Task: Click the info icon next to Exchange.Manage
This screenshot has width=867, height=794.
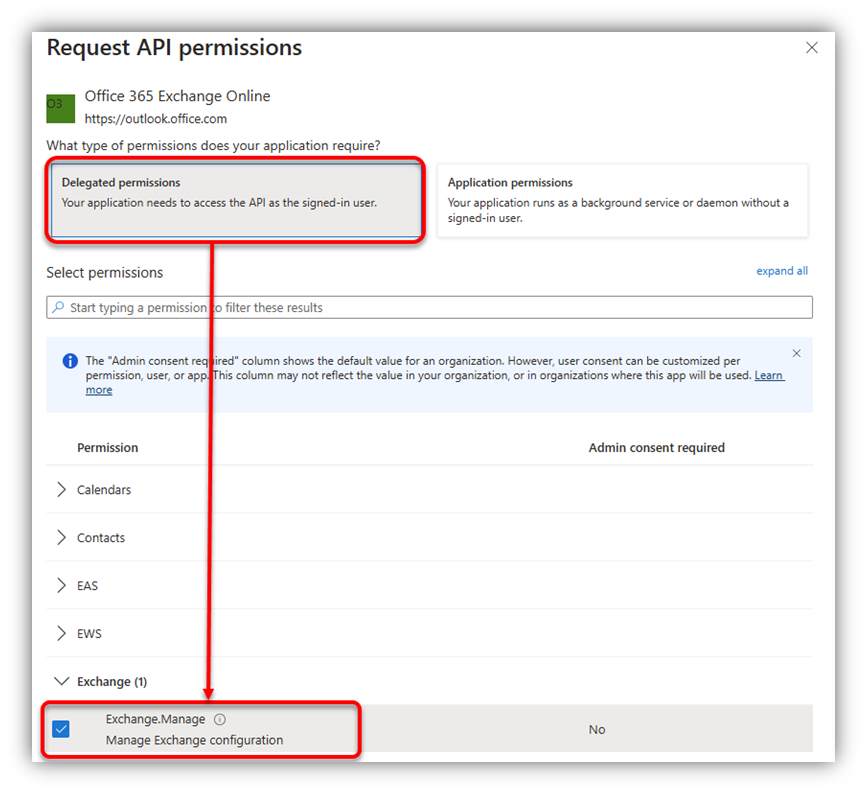Action: tap(220, 719)
